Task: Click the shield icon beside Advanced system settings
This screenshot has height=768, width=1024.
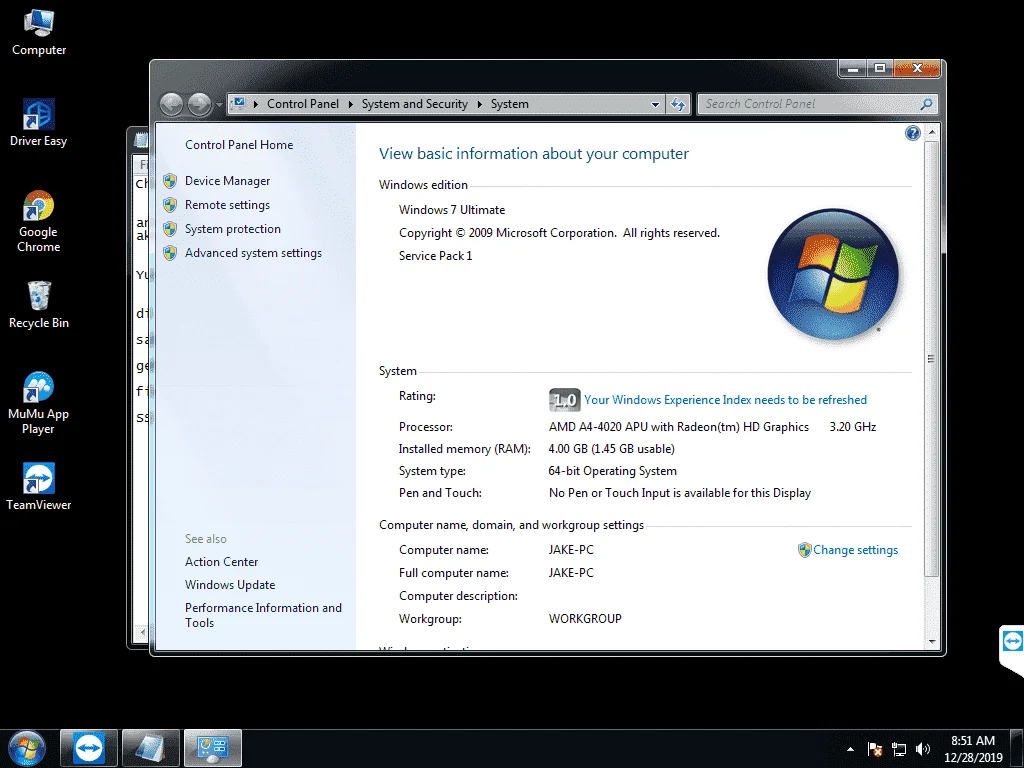Action: pos(170,253)
